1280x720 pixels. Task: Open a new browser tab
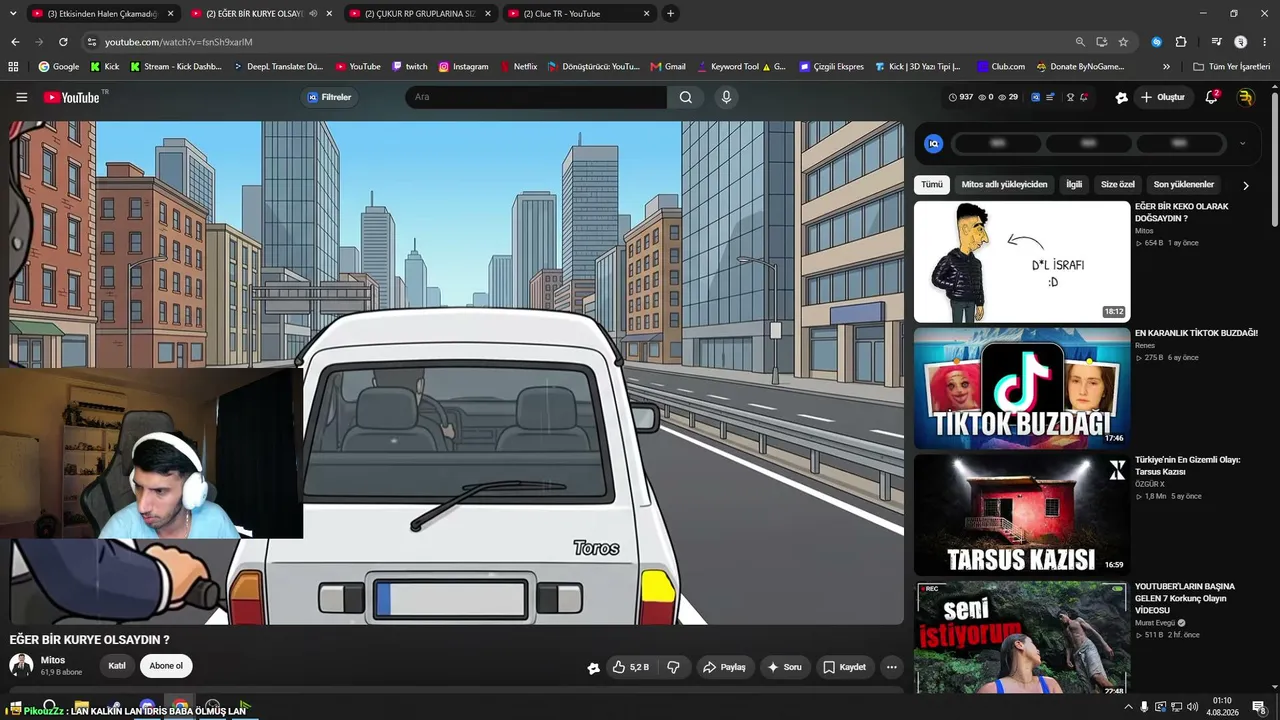click(671, 14)
